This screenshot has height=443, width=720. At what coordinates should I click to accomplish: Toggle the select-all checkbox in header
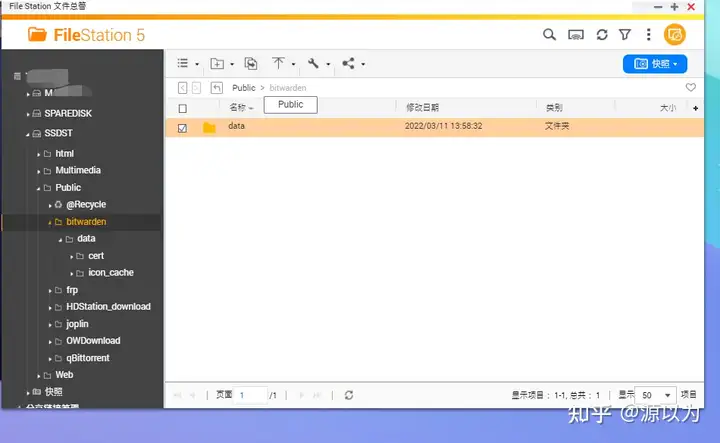tap(182, 108)
